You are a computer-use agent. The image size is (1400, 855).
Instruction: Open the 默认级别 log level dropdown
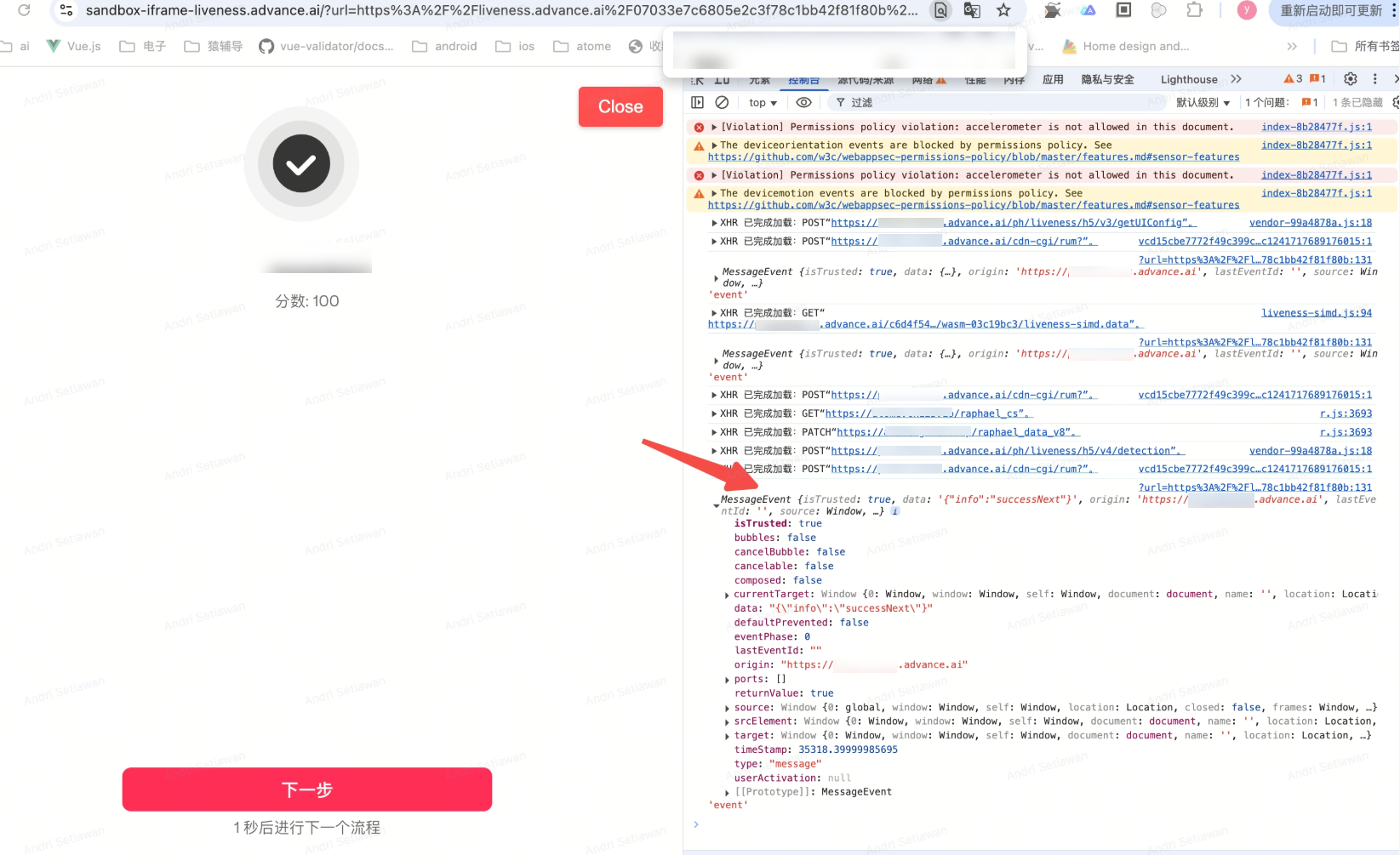pos(1203,103)
